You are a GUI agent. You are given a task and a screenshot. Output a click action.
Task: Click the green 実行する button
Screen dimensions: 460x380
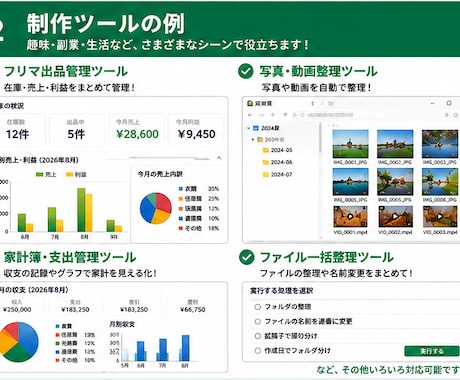coord(432,351)
